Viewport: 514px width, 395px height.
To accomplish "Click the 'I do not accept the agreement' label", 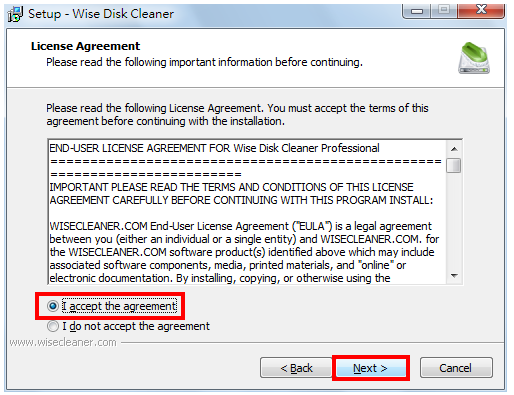I will [136, 326].
